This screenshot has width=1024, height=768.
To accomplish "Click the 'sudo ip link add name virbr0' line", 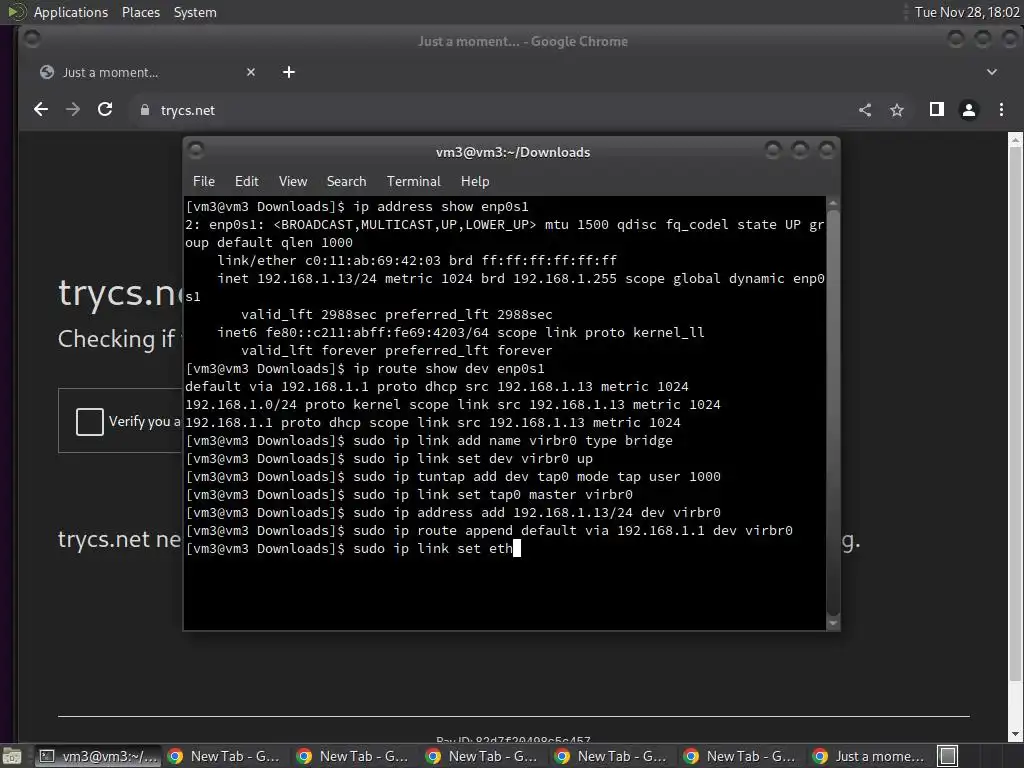I will [429, 441].
